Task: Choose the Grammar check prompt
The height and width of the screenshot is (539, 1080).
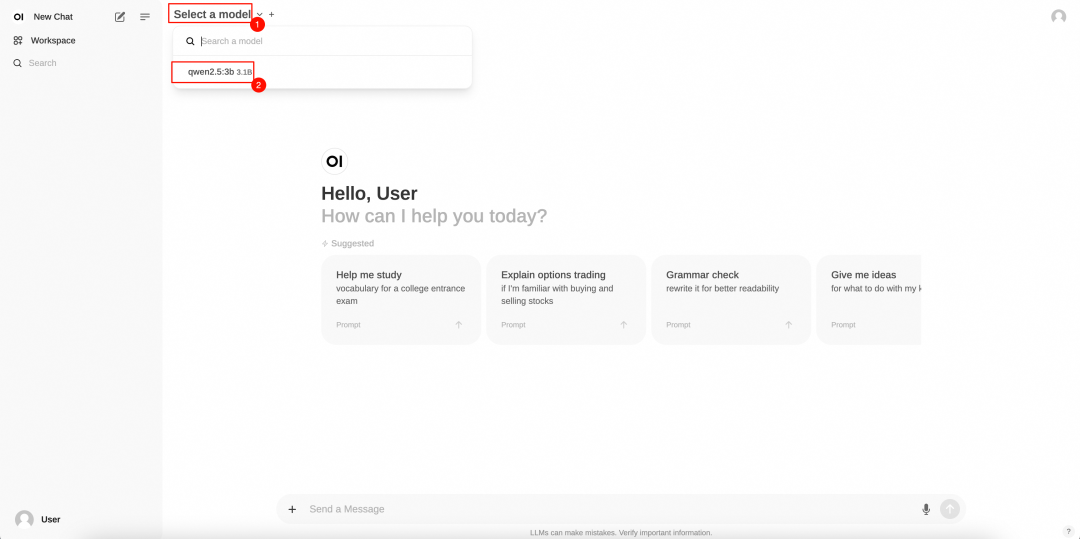Action: [x=731, y=299]
